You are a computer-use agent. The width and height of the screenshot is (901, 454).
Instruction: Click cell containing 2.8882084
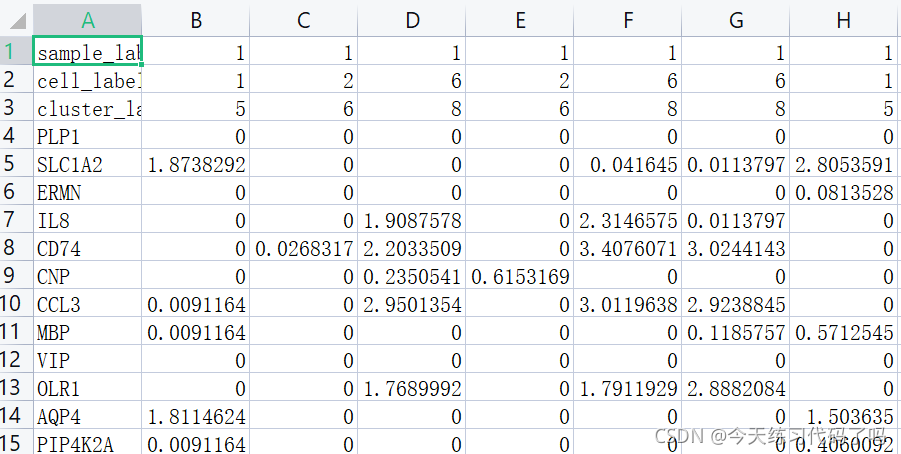(736, 387)
